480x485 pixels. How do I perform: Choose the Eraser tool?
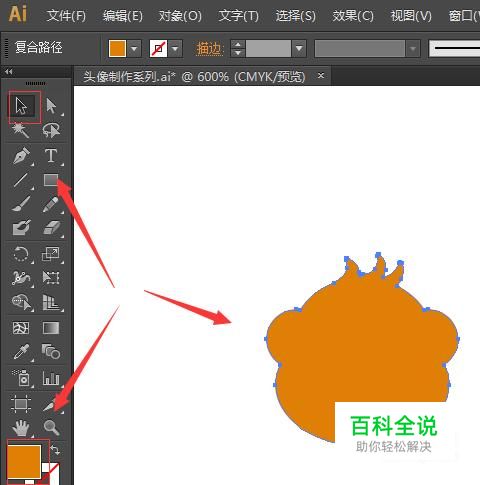51,228
